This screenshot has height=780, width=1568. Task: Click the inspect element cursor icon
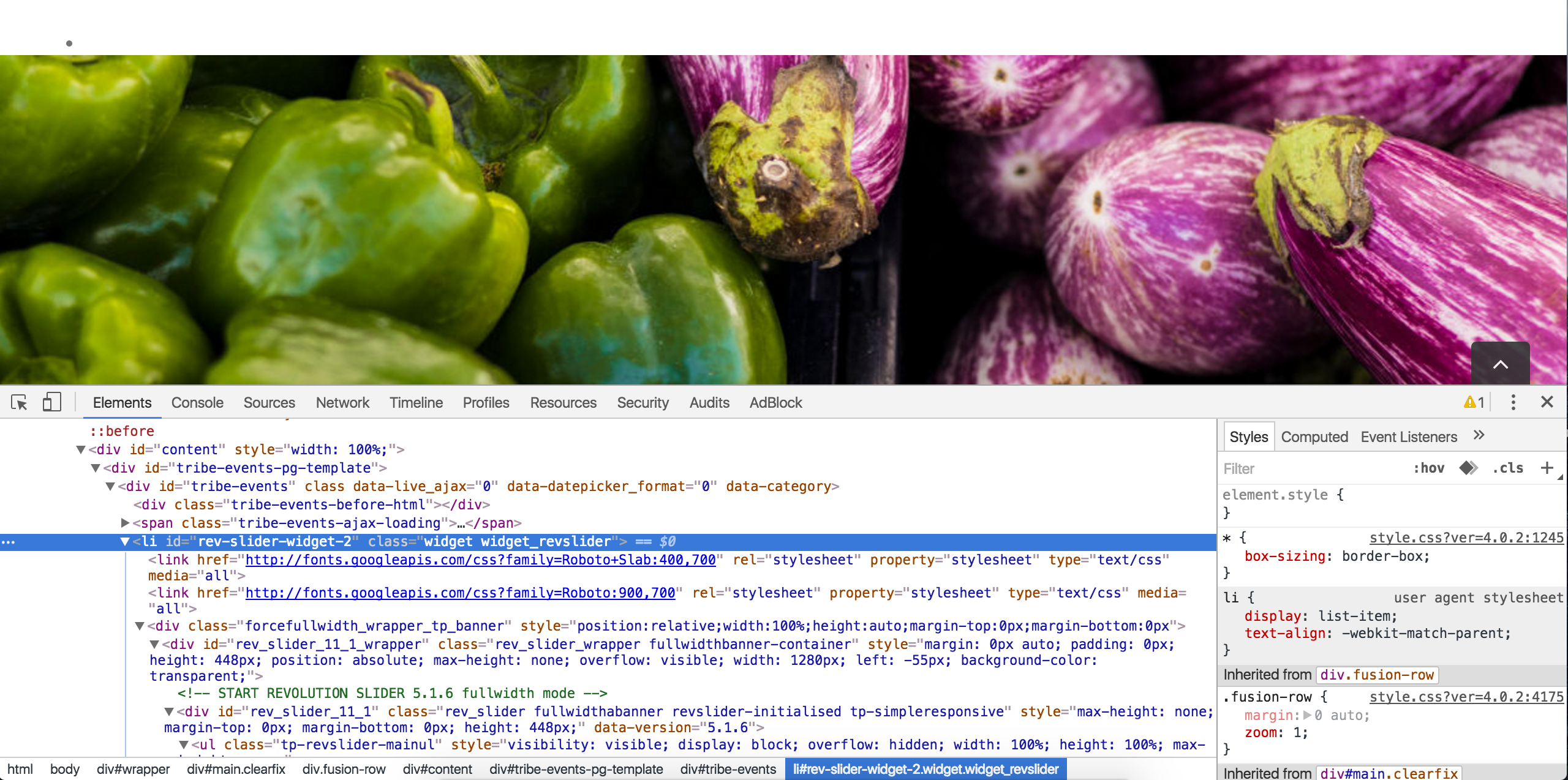click(x=19, y=403)
